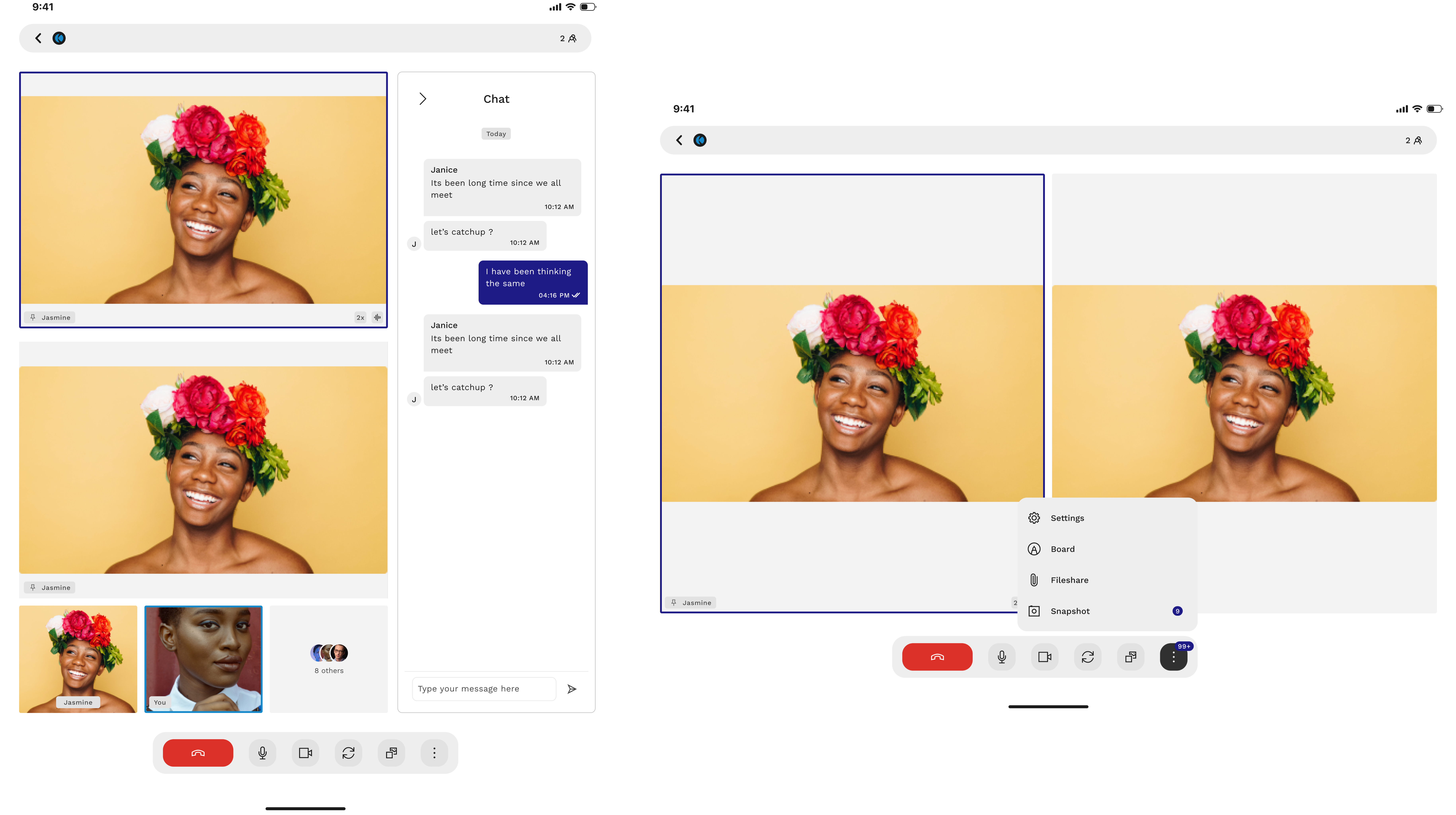This screenshot has width=1456, height=815.
Task: Open three-dot more menu in left toolbar
Action: click(434, 753)
